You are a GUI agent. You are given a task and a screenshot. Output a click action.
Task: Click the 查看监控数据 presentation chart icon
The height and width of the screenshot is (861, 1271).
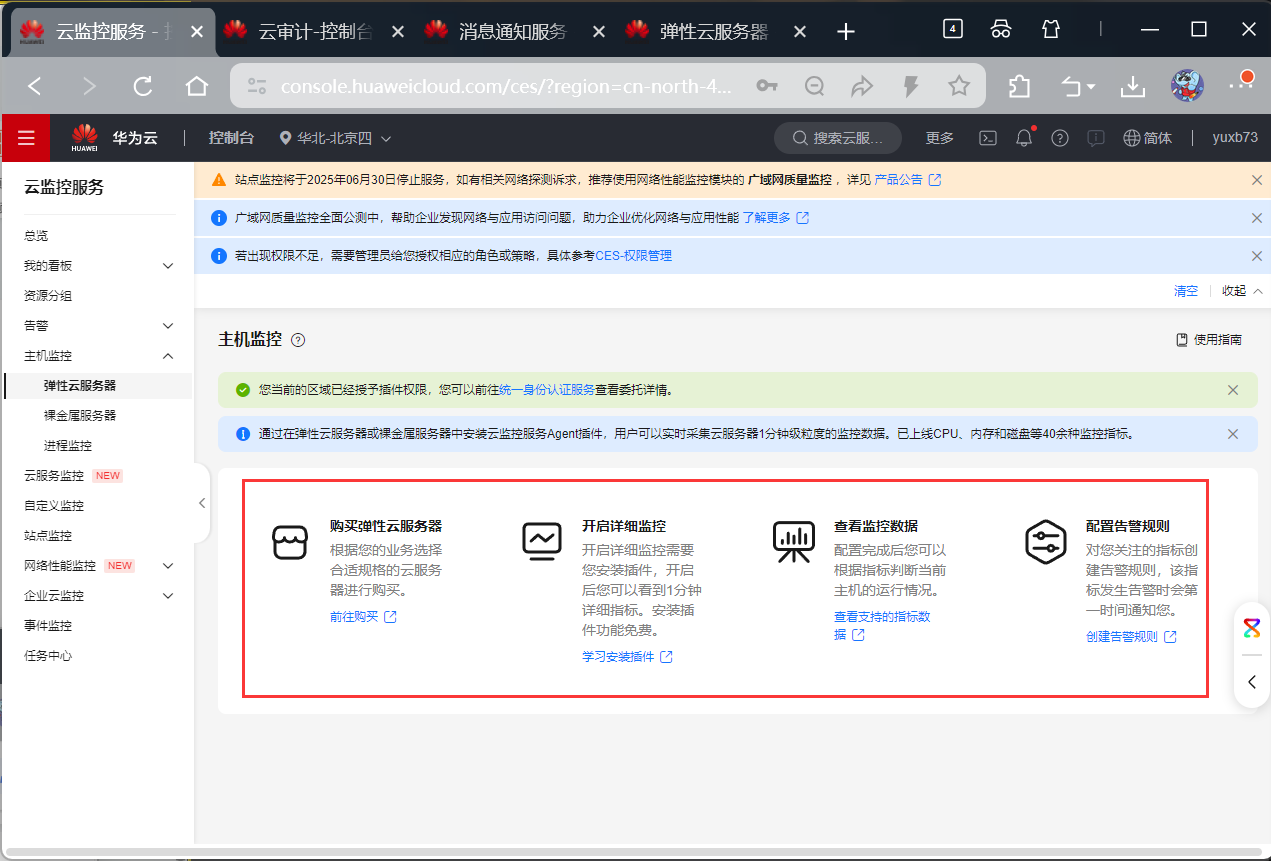point(794,542)
